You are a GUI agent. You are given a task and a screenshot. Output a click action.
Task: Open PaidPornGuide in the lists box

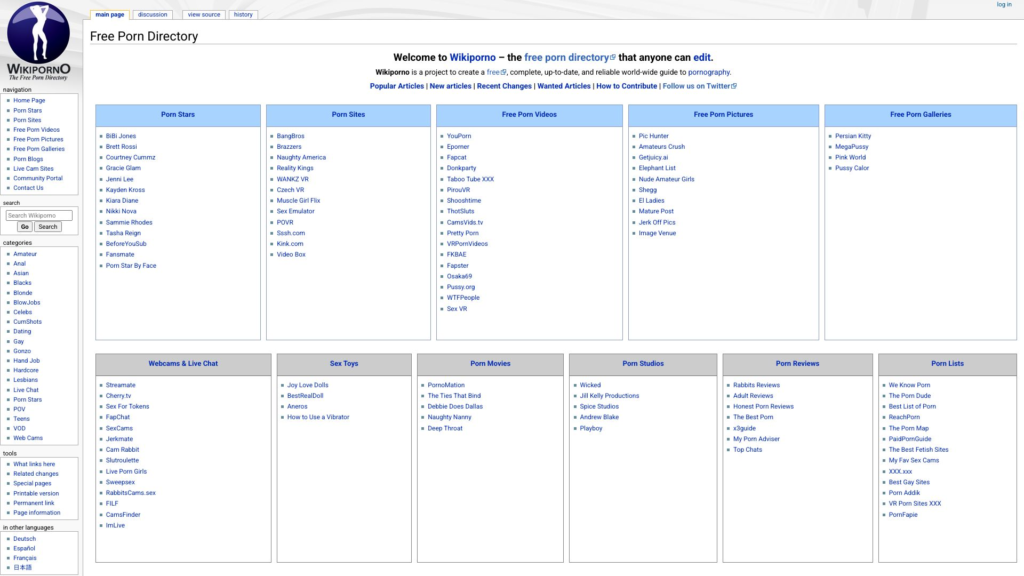pos(910,440)
